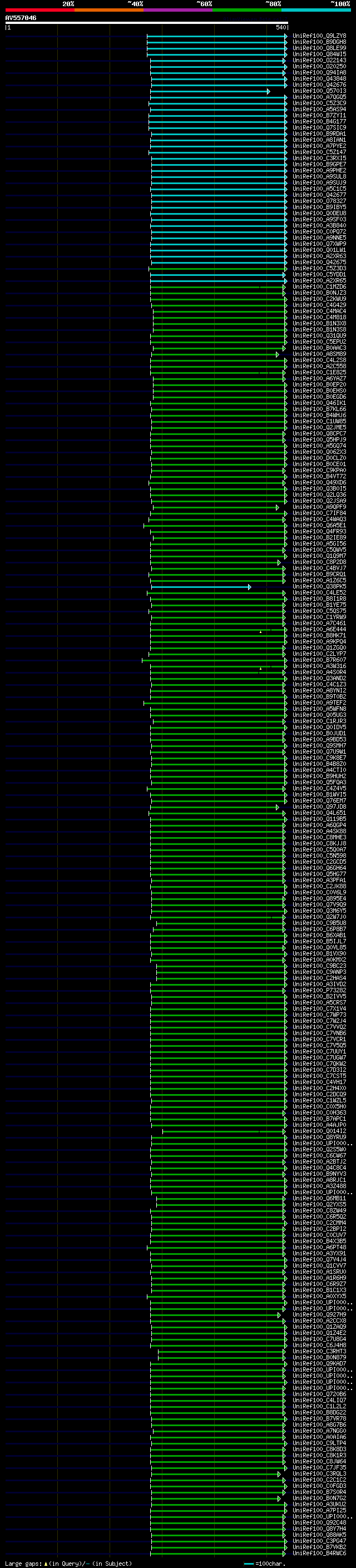Image resolution: width=356 pixels, height=1568 pixels.
Task: Select label UniRef100_A5GQ74
Action: tap(319, 446)
